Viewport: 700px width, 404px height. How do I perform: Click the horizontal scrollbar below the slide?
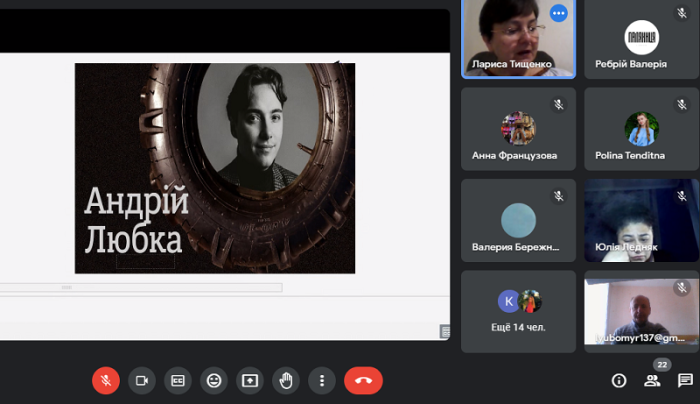tap(140, 288)
